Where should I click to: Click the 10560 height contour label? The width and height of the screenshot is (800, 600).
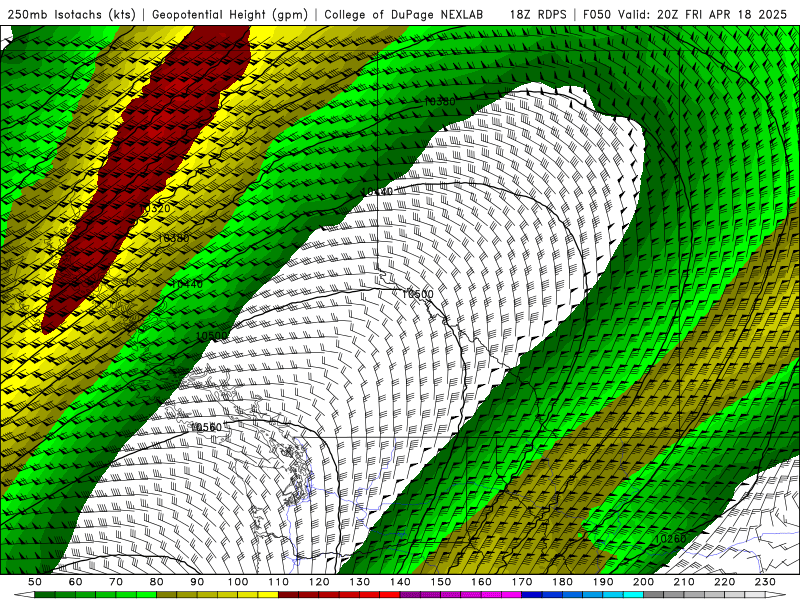[206, 427]
